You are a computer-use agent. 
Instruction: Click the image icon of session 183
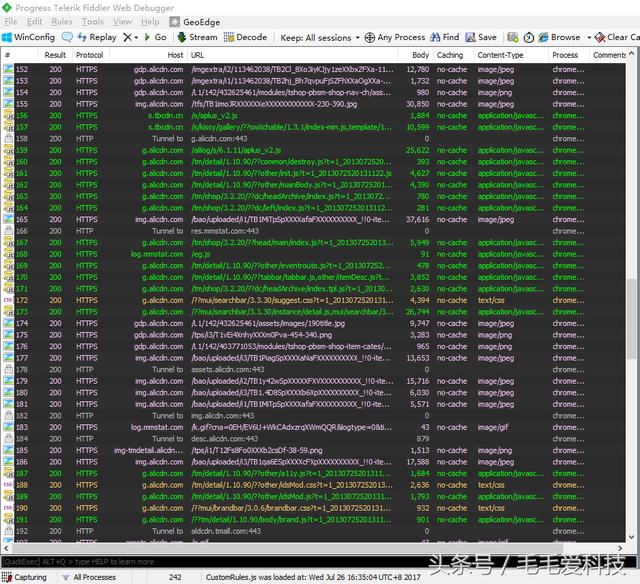click(8, 427)
